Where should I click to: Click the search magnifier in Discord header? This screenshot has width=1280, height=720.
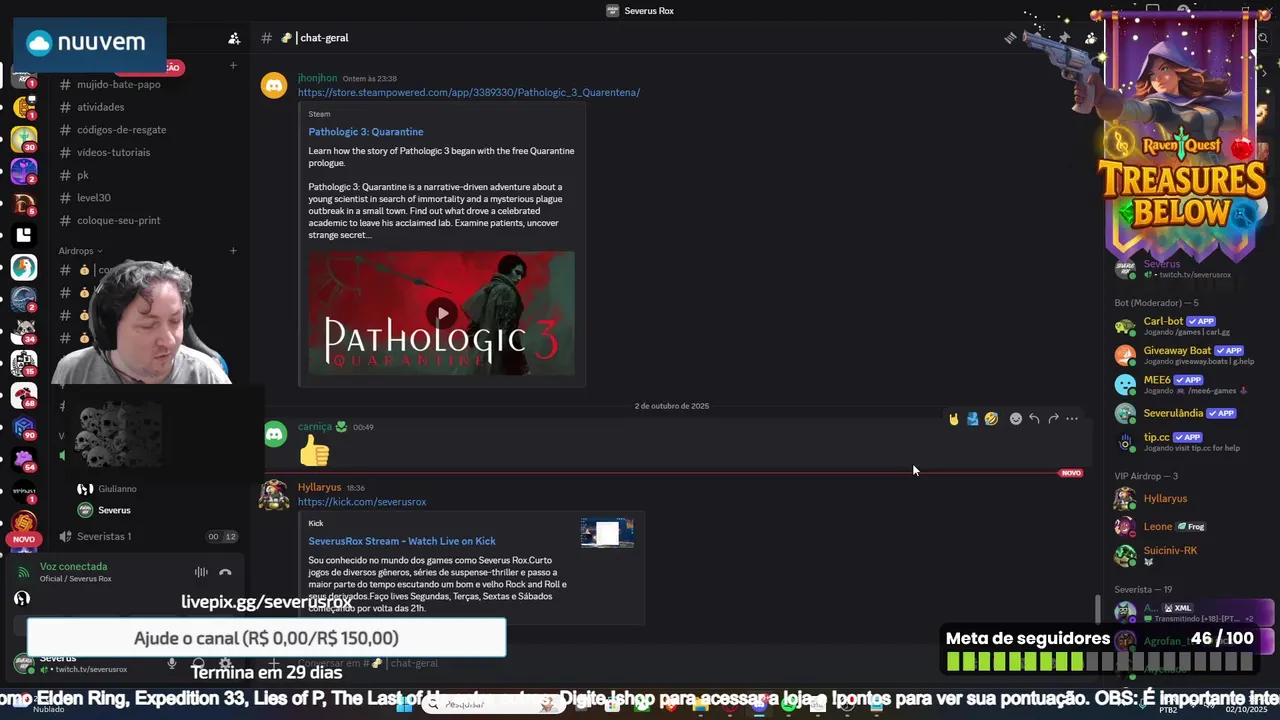click(x=1263, y=38)
